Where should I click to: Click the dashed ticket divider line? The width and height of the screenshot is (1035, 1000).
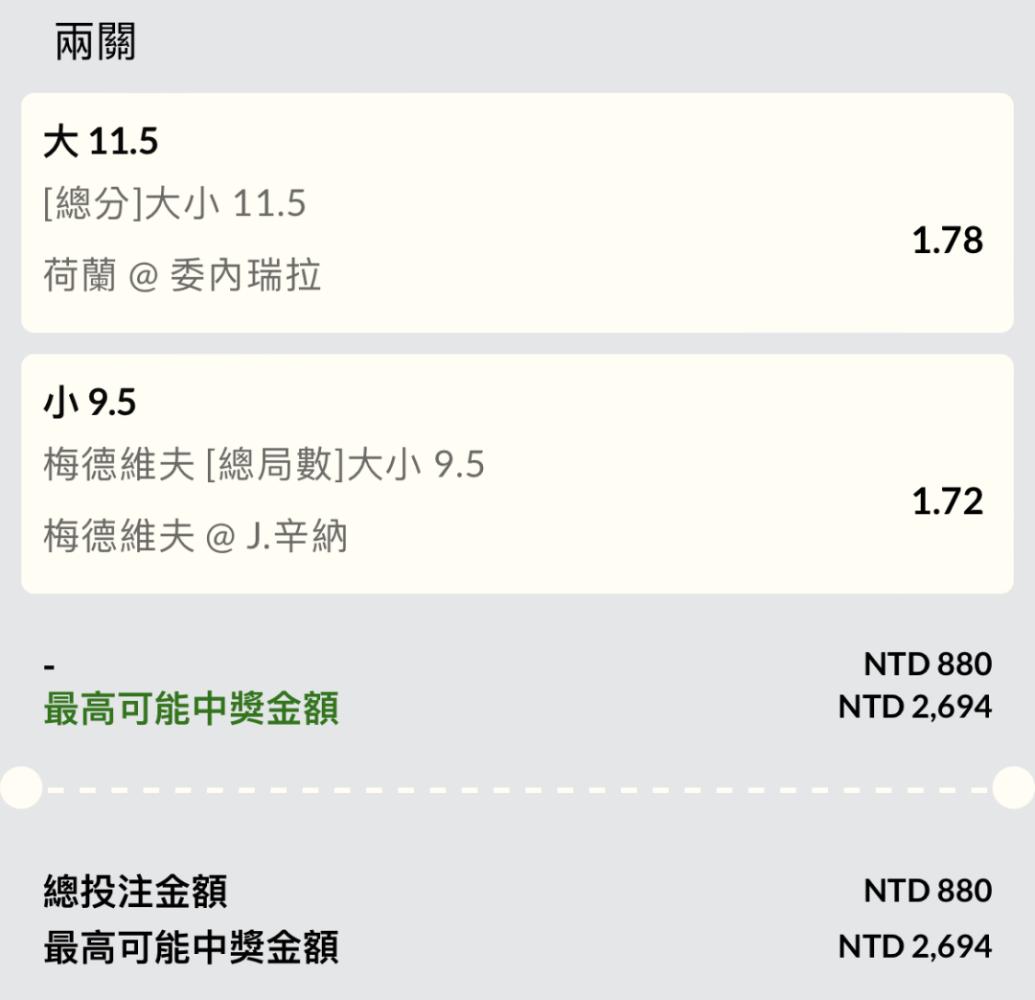pyautogui.click(x=518, y=789)
